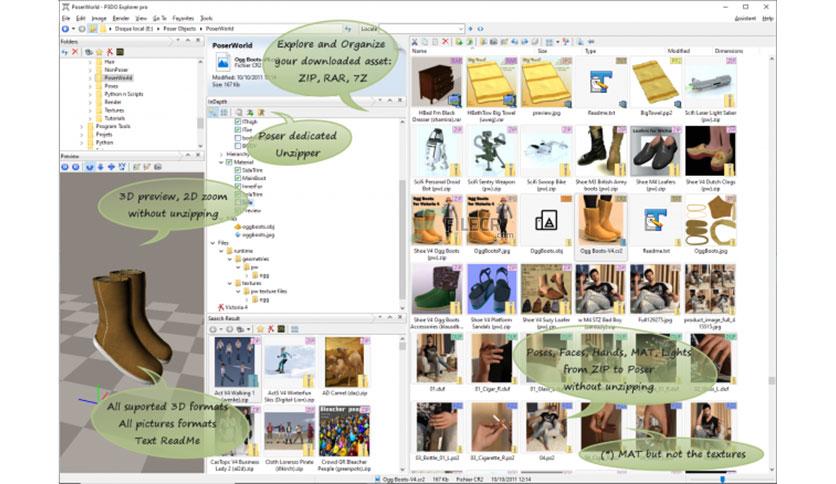This screenshot has height=484, width=836.
Task: Click the copy pages icon in InDepth toolbar
Action: 239,112
